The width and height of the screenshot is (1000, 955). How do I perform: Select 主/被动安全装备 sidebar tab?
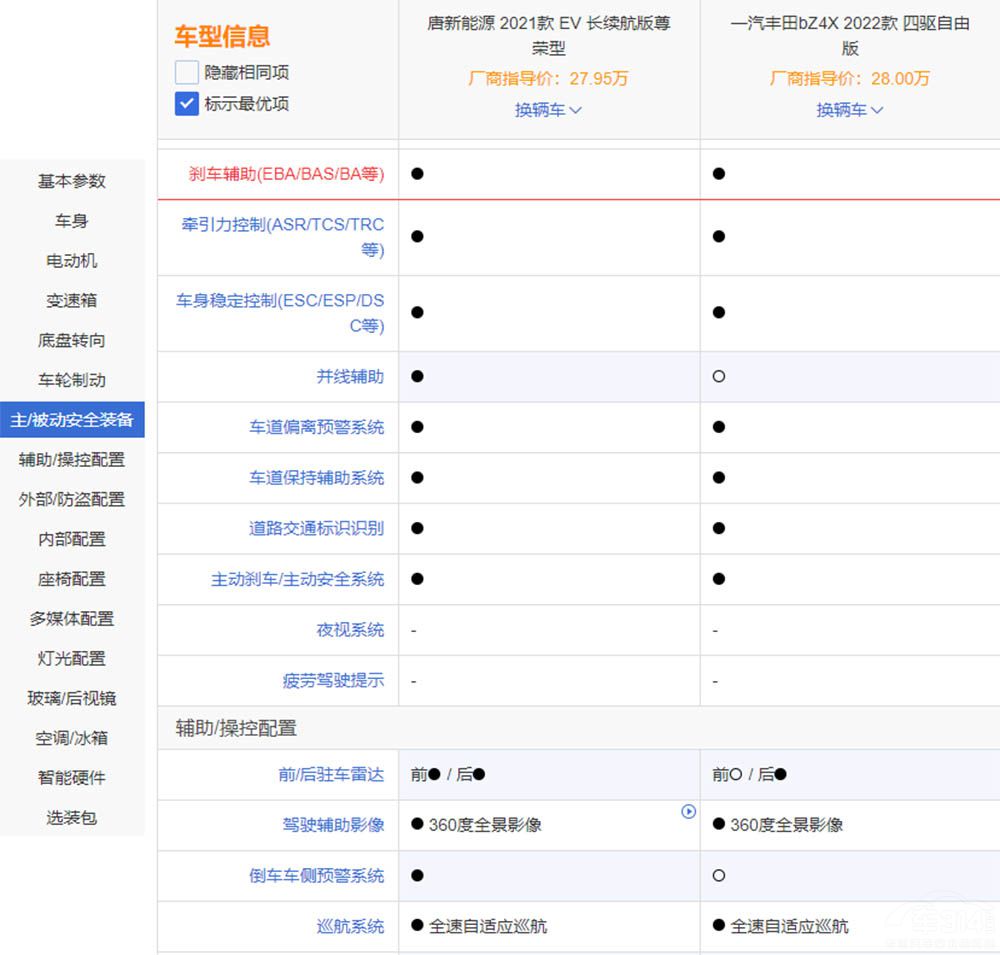click(72, 420)
